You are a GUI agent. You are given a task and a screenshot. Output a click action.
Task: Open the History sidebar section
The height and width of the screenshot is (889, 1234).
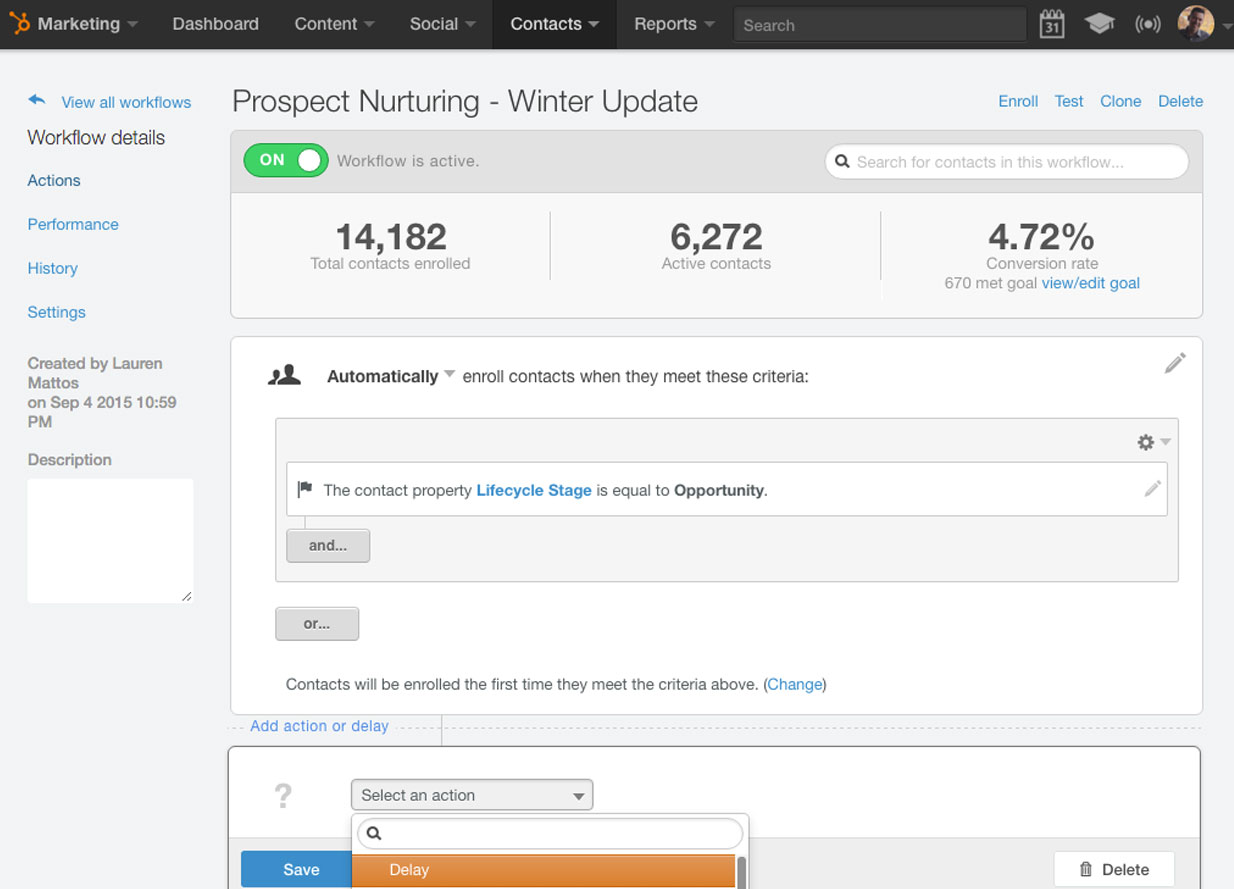point(53,268)
